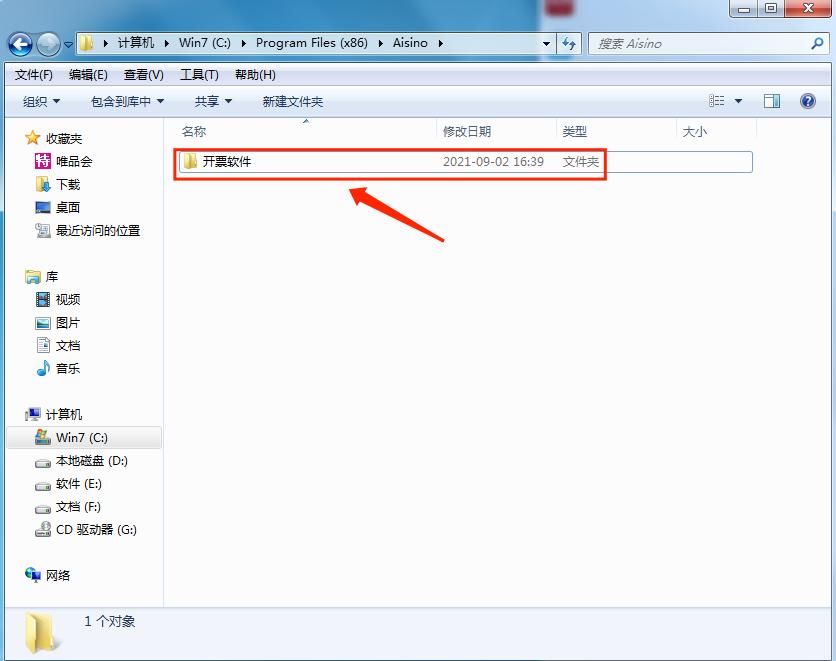Select 桌面 in the favorites sidebar
Image resolution: width=836 pixels, height=661 pixels.
(67, 207)
